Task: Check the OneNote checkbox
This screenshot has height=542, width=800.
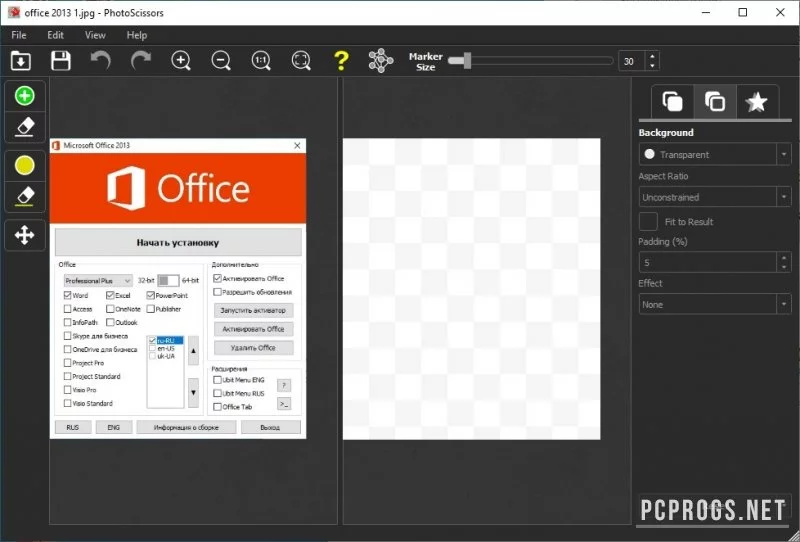Action: click(110, 309)
